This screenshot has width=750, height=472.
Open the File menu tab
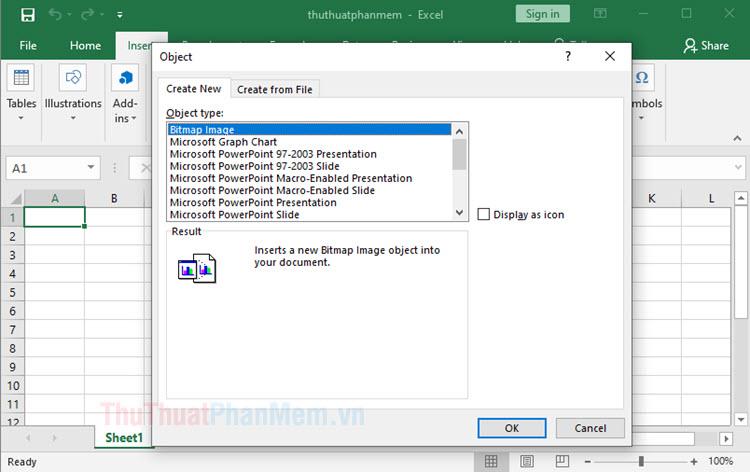(28, 45)
